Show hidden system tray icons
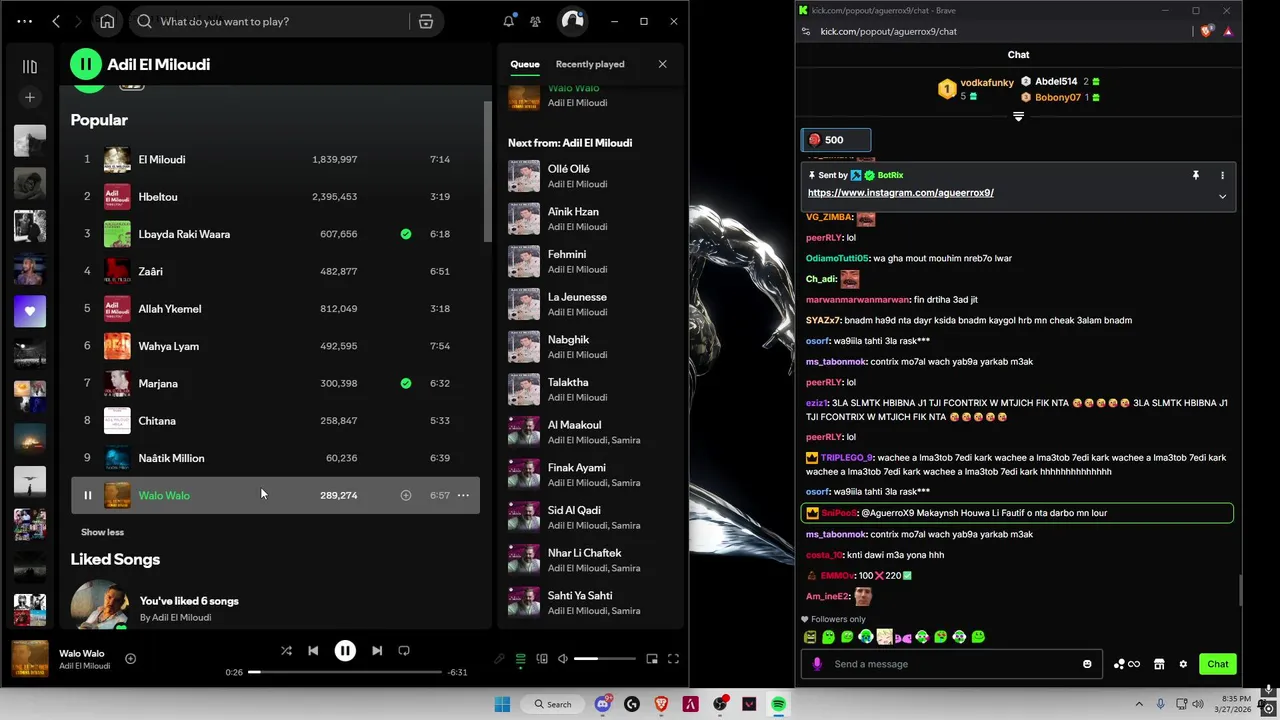 (1139, 704)
